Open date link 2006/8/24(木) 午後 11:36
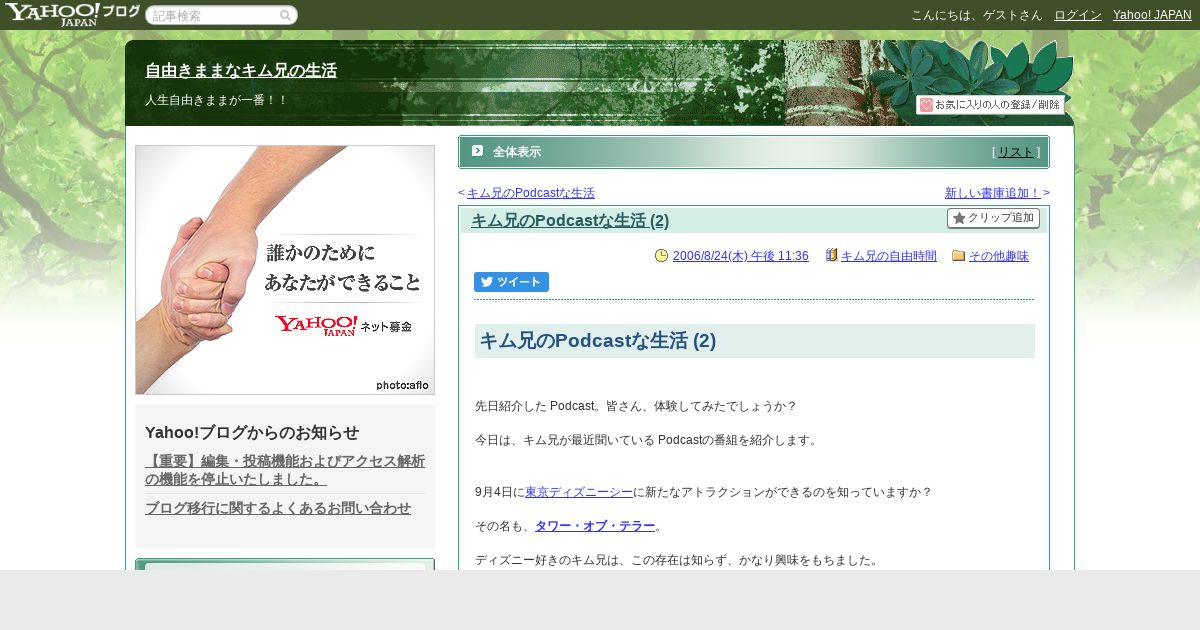This screenshot has height=630, width=1200. coord(741,256)
